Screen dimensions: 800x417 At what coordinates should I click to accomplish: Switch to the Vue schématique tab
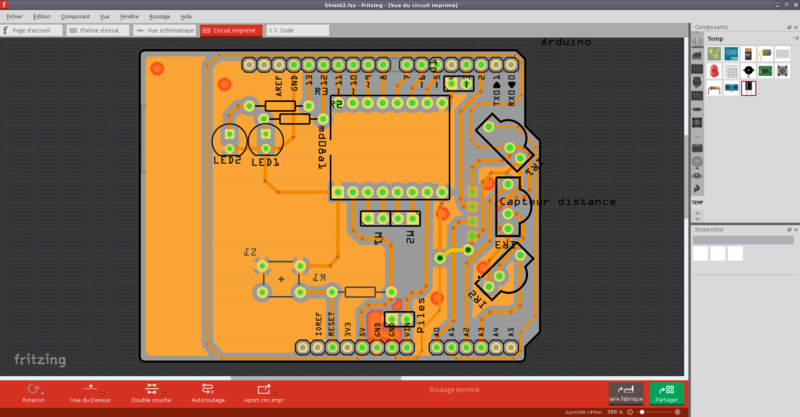click(164, 31)
